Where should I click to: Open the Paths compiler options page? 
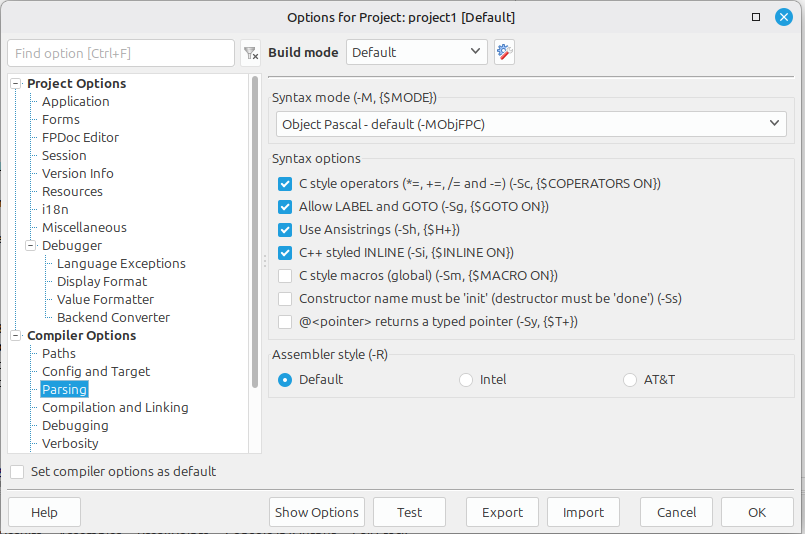coord(59,354)
